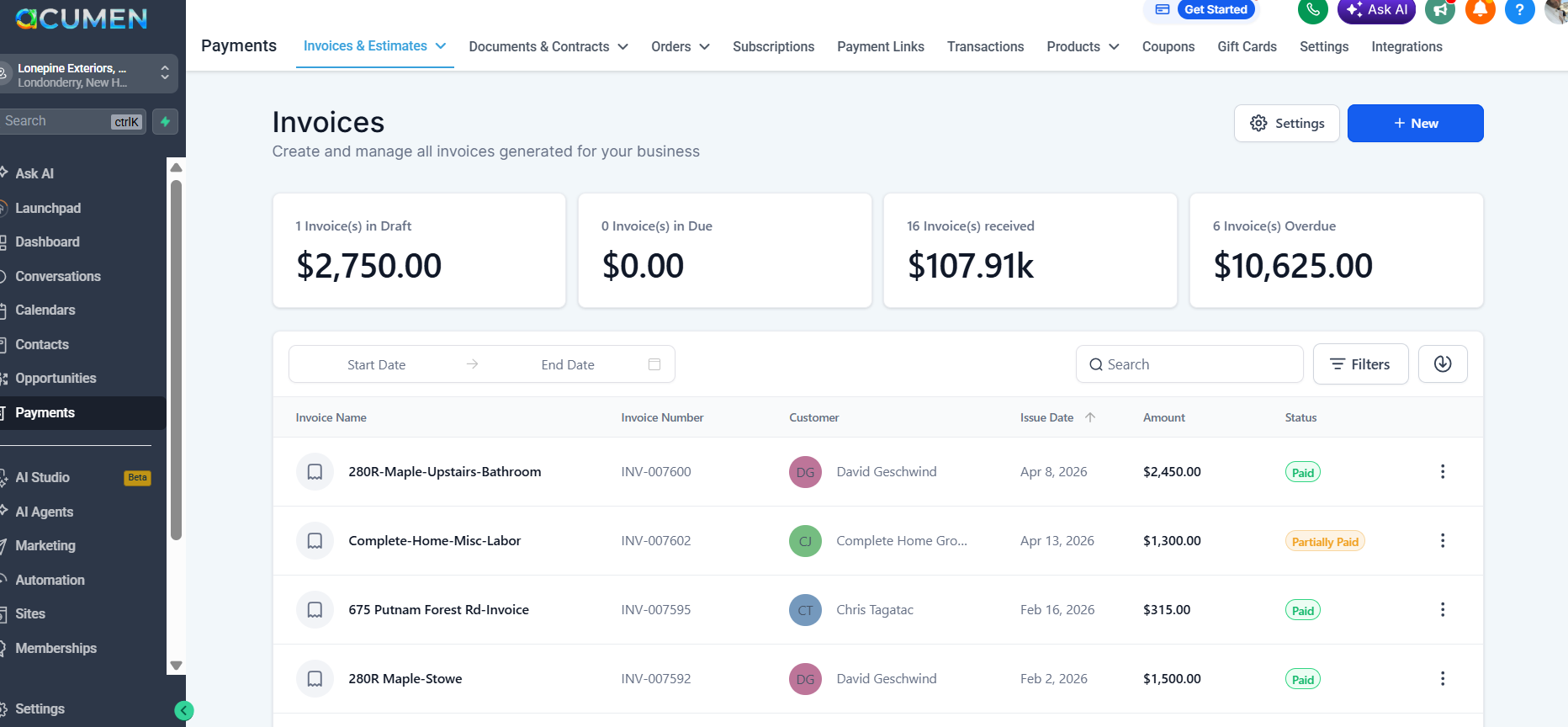The height and width of the screenshot is (727, 1568).
Task: Click the sidebar Search box
Action: click(x=73, y=121)
